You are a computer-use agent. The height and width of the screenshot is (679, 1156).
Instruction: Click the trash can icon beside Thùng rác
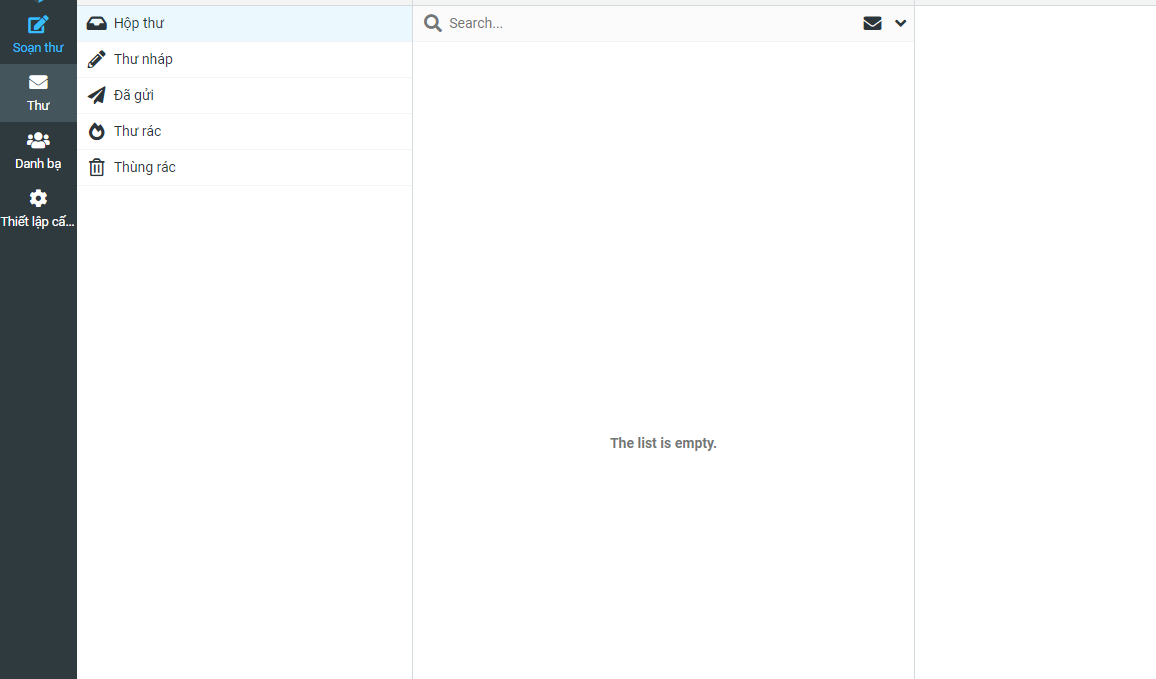click(x=96, y=167)
